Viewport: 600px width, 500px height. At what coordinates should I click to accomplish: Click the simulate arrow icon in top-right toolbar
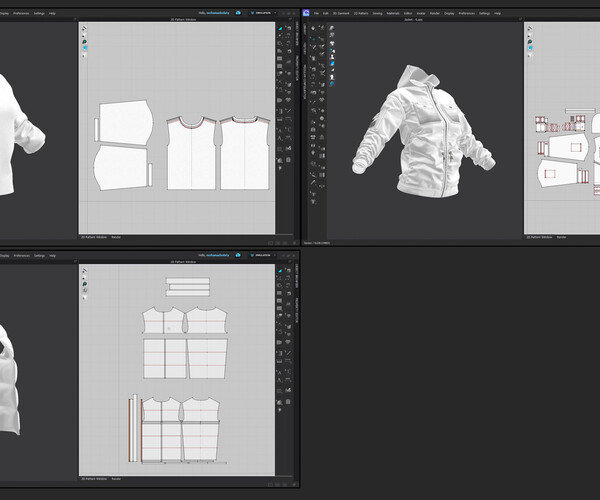pos(313,28)
